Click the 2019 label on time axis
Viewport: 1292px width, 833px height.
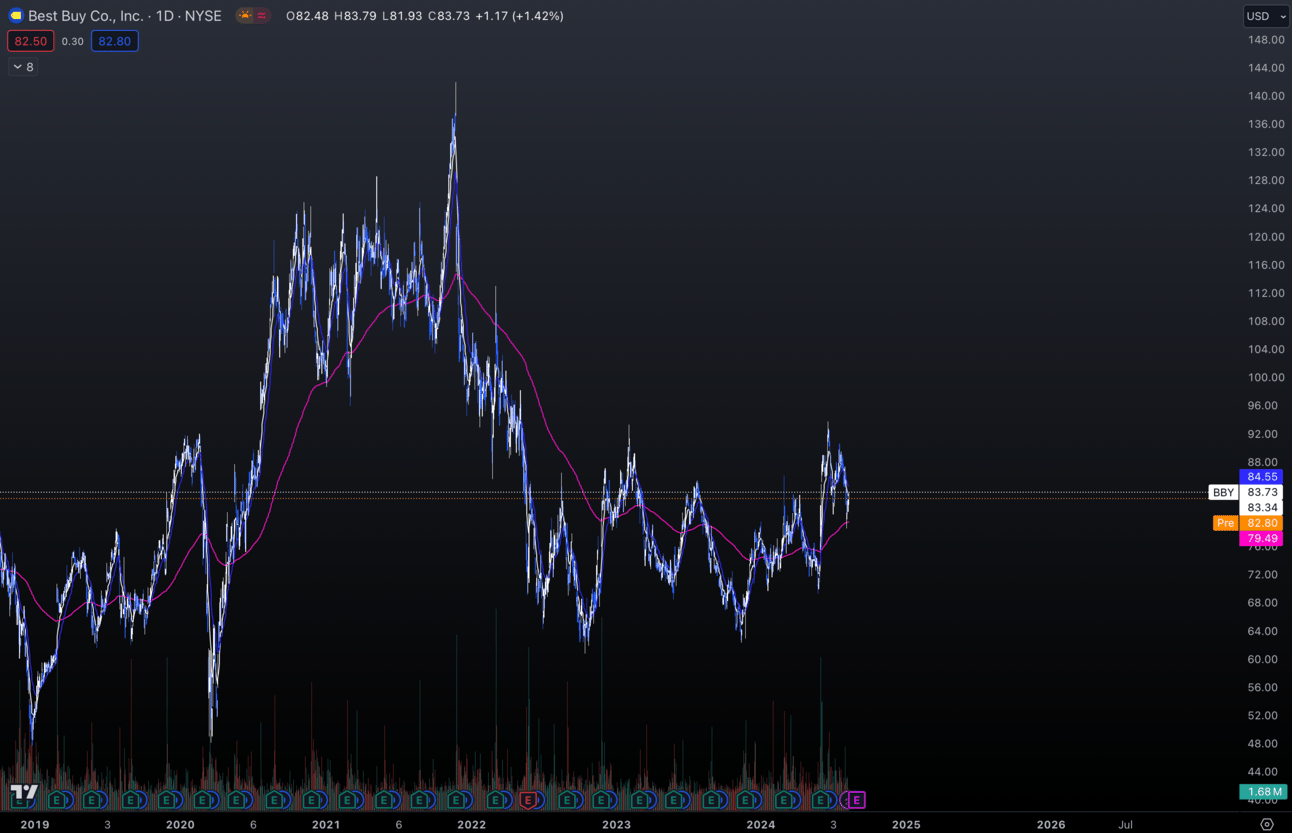[35, 825]
